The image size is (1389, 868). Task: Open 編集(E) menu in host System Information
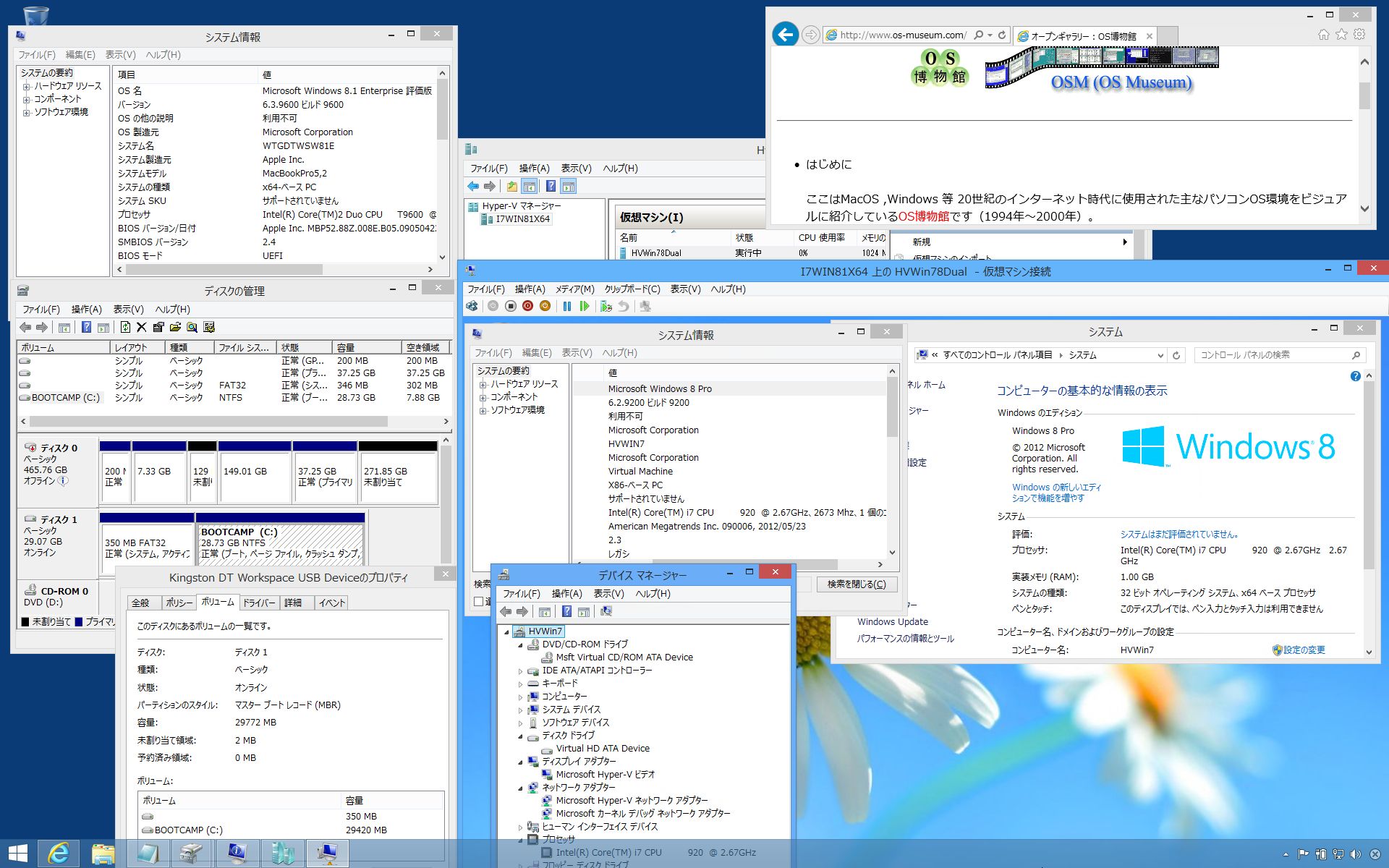coord(80,54)
